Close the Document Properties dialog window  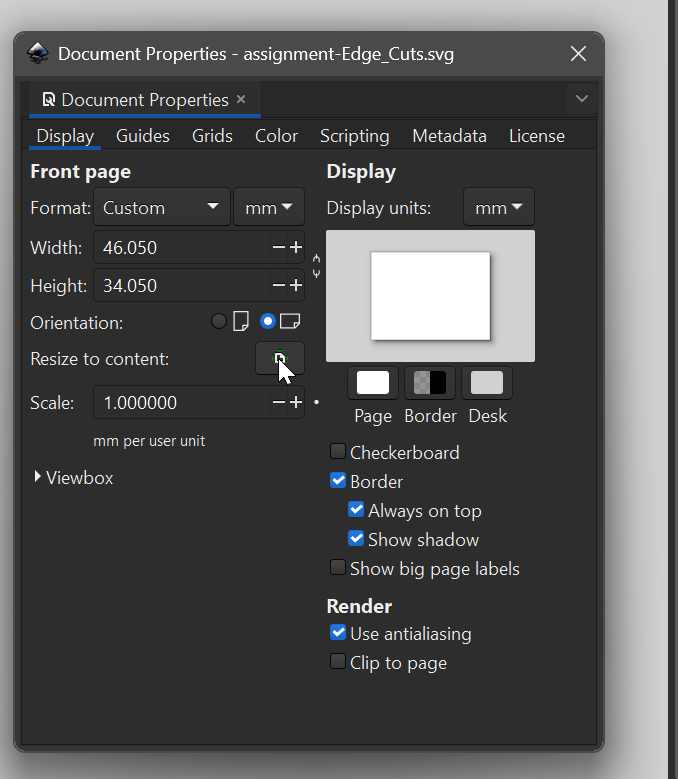578,54
